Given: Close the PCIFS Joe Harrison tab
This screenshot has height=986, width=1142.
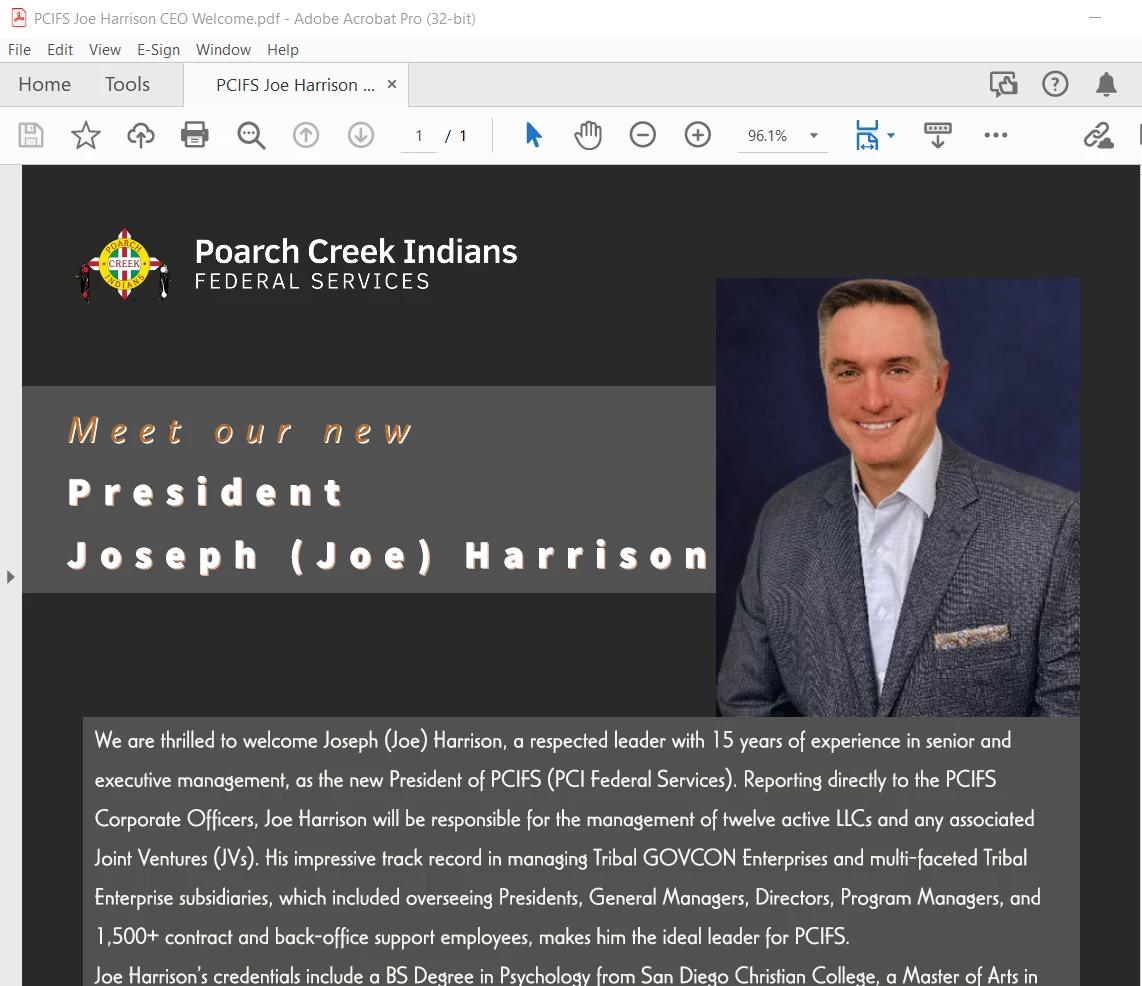Looking at the screenshot, I should point(392,84).
